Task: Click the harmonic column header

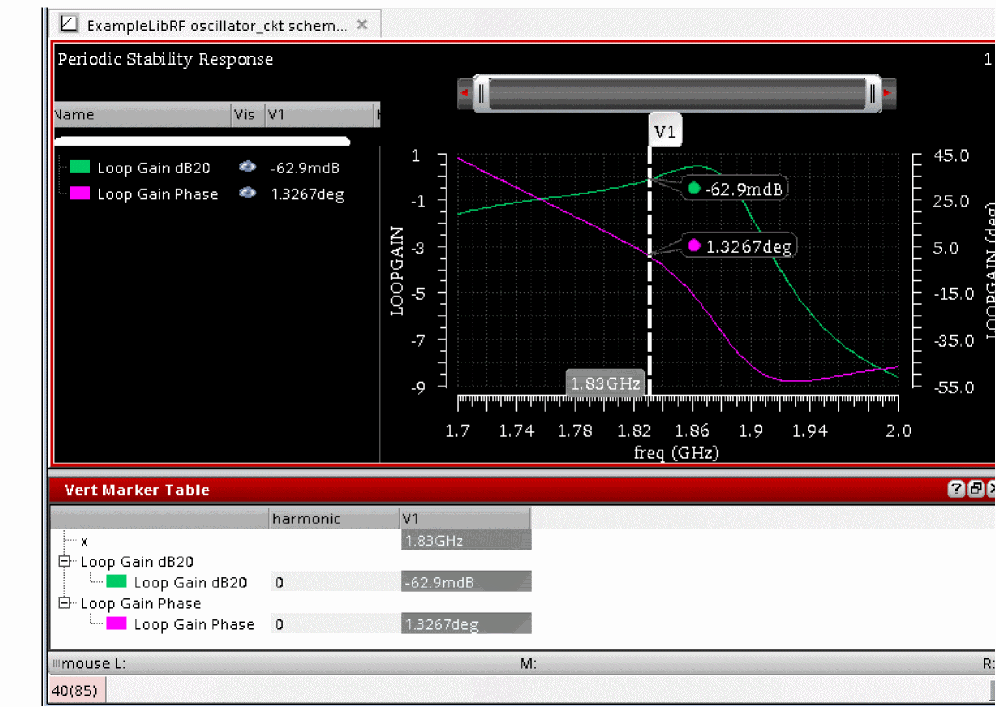Action: coord(306,518)
